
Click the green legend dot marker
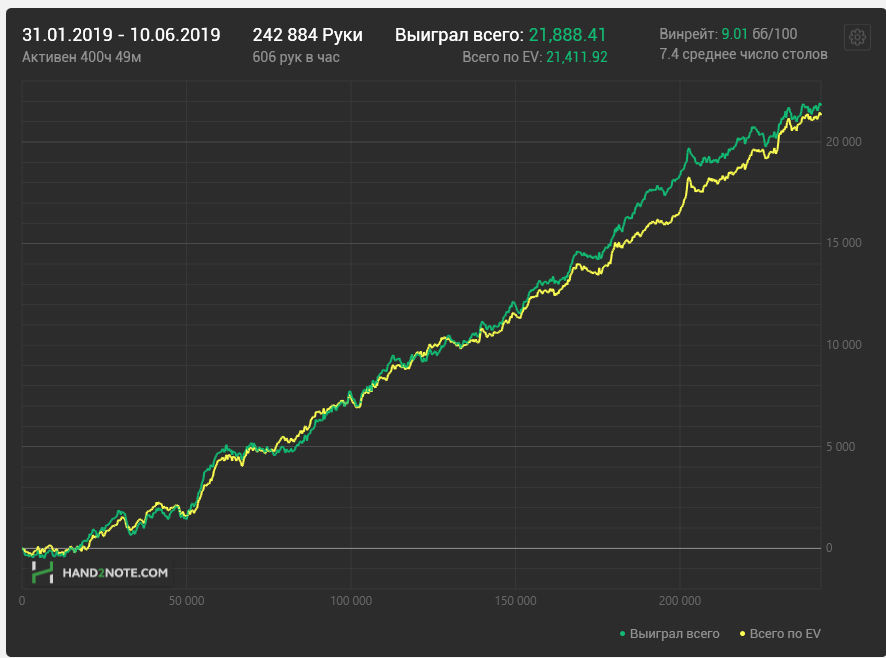(623, 634)
